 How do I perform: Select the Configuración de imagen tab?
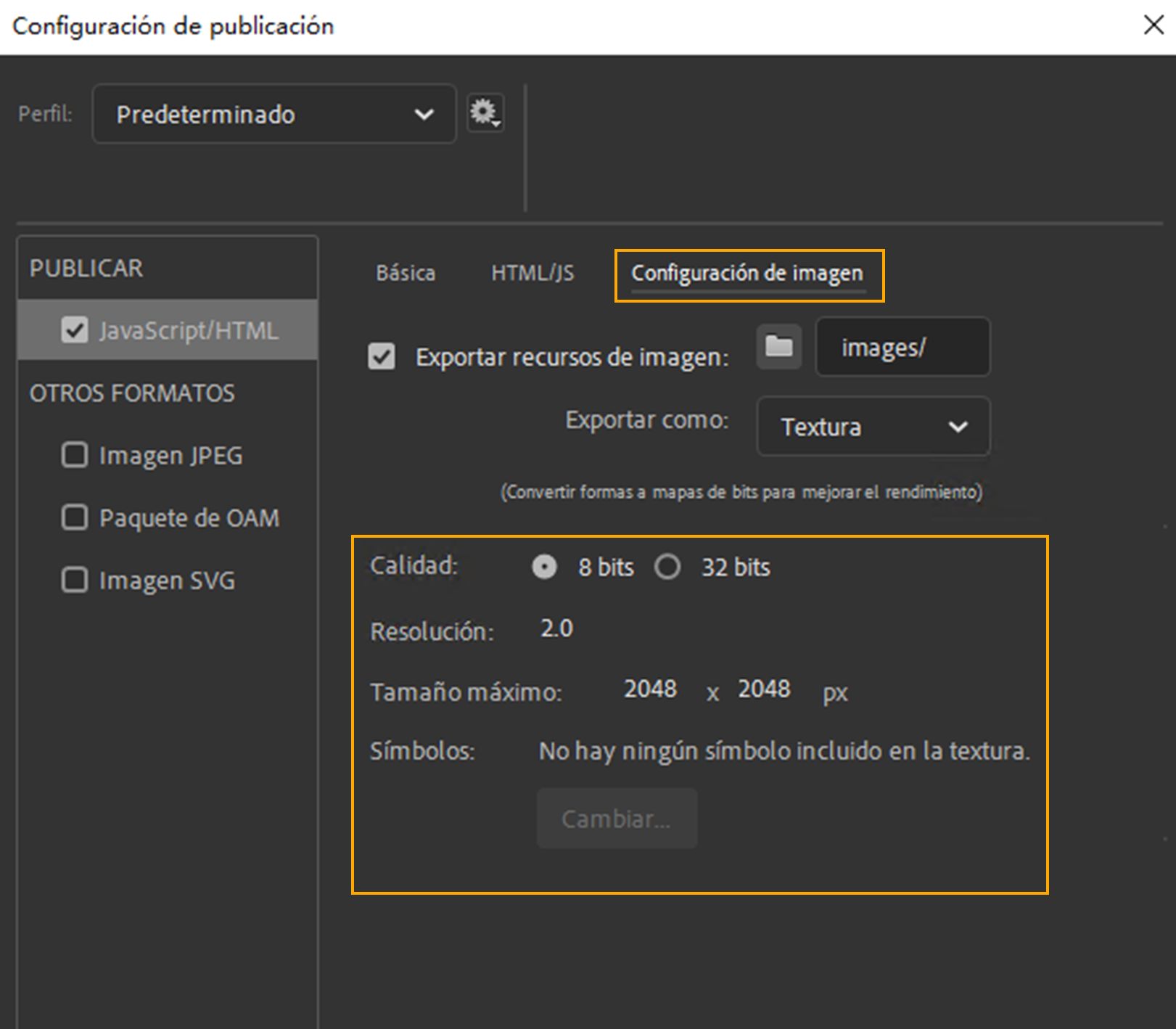748,274
